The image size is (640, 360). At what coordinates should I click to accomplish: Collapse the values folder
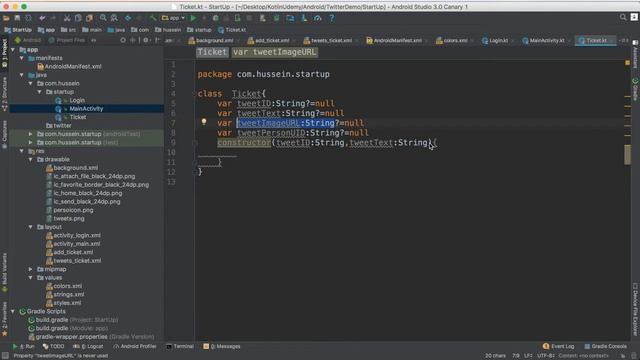pos(31,278)
